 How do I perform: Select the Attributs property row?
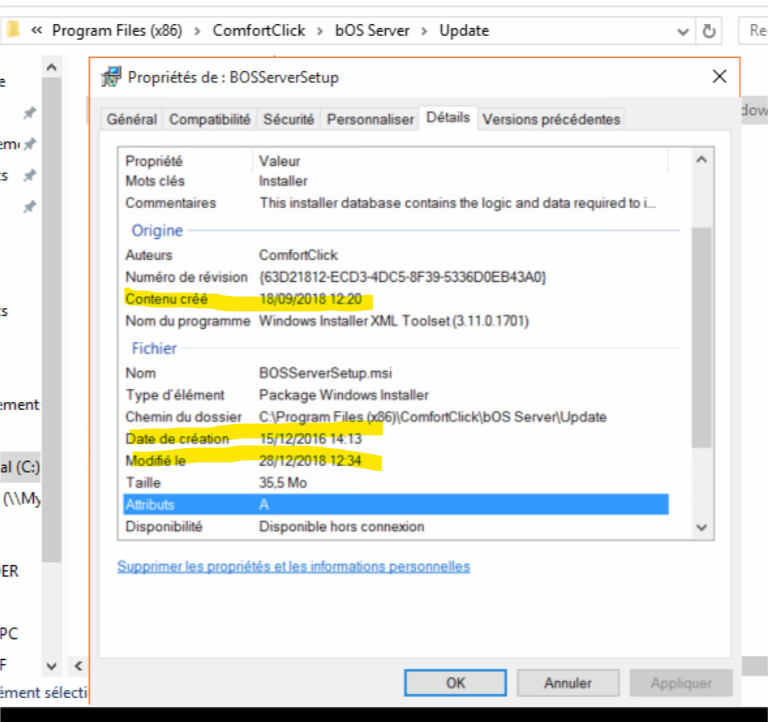coord(395,505)
